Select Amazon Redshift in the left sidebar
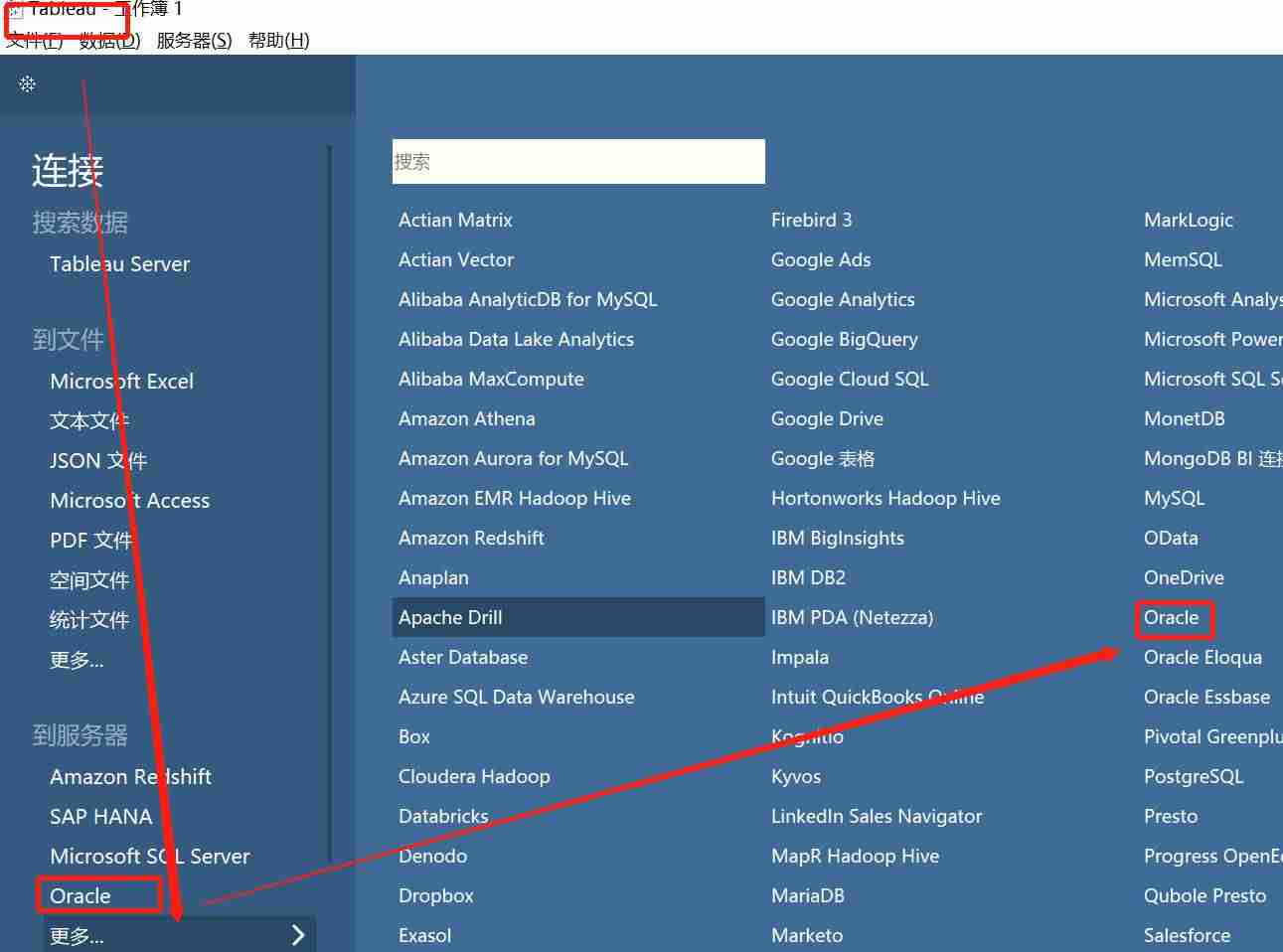1283x952 pixels. [x=130, y=777]
